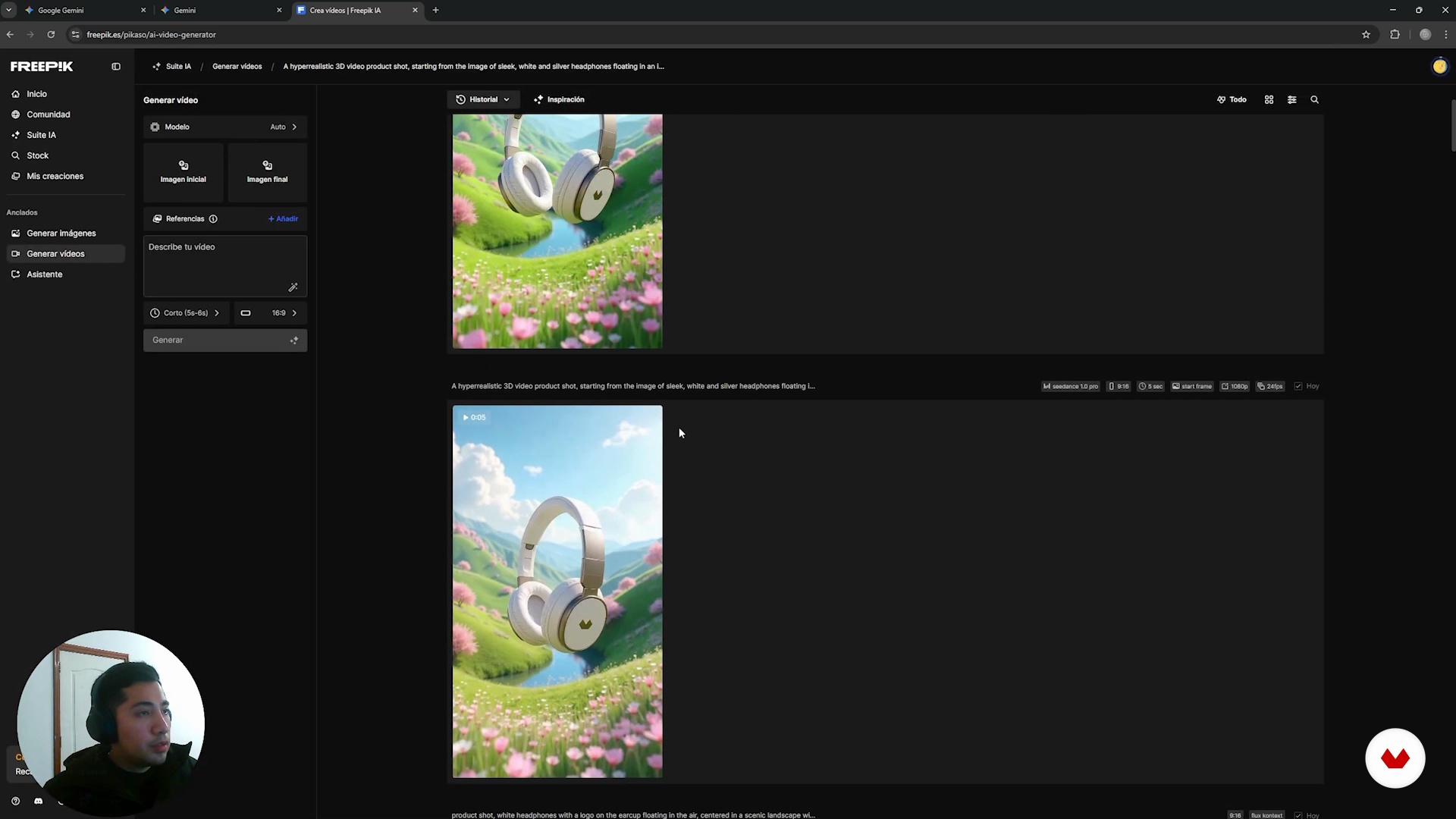Click the 5 sec duration tag
The image size is (1456, 819).
point(1150,387)
